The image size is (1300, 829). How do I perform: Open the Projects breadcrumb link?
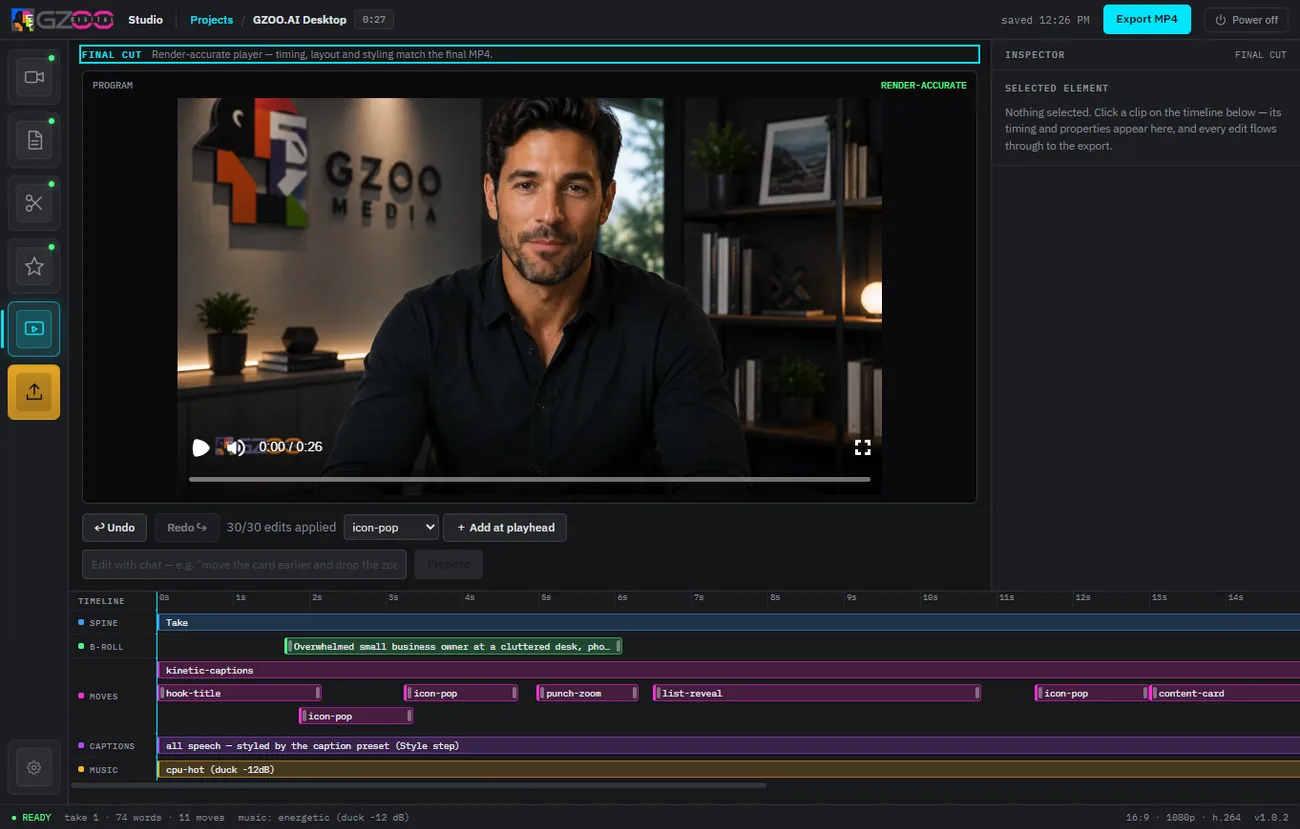point(211,19)
